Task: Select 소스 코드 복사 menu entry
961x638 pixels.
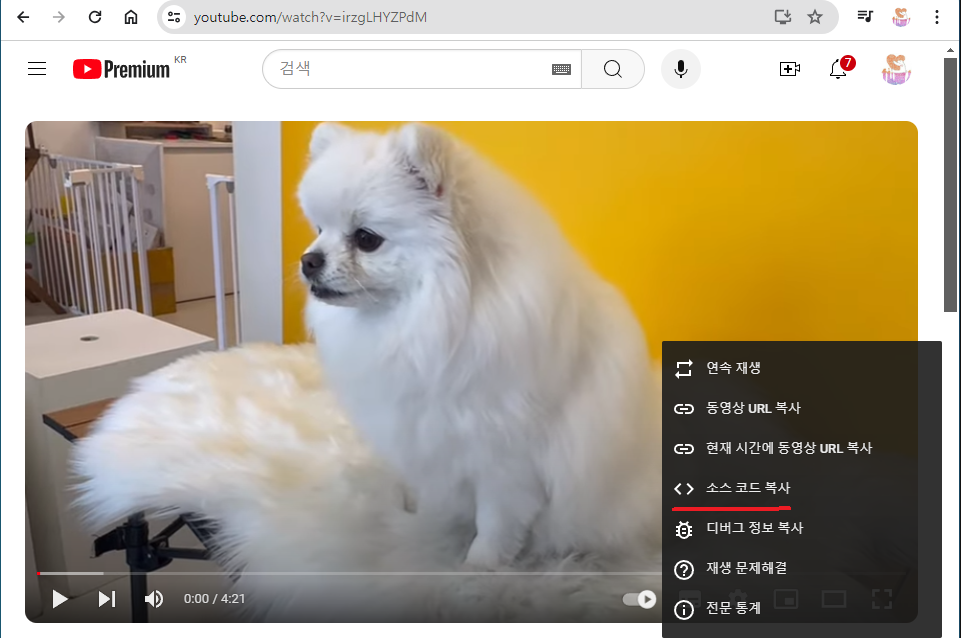Action: [802, 488]
